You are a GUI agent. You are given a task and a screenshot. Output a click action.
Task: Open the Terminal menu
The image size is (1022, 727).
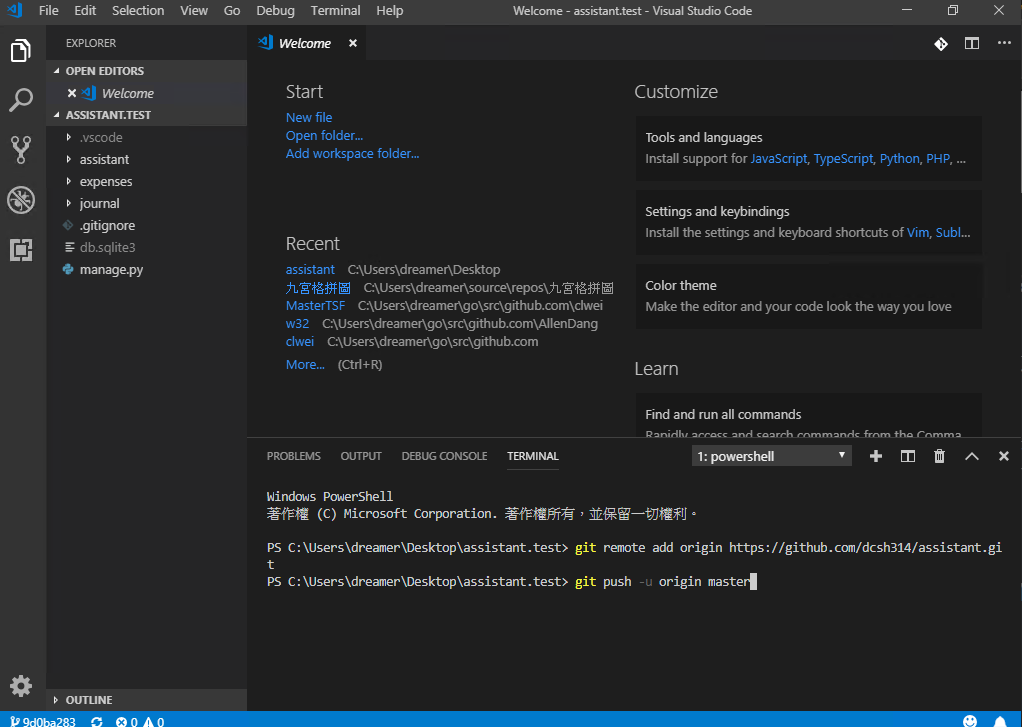pos(335,11)
